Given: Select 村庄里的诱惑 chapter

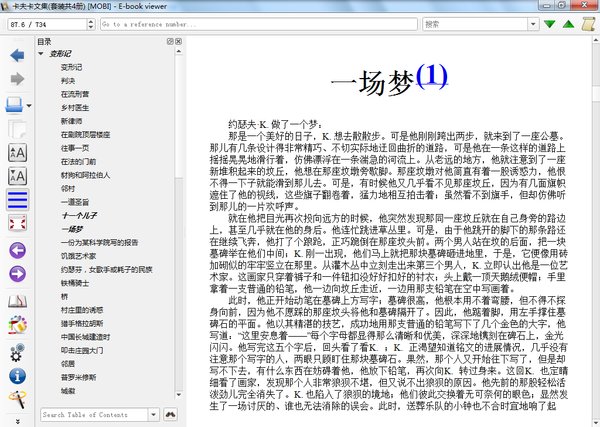Looking at the screenshot, I should point(82,310).
